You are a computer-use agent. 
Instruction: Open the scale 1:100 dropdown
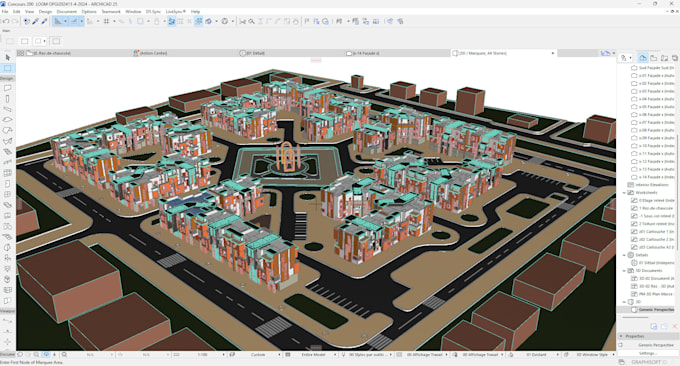[x=204, y=355]
